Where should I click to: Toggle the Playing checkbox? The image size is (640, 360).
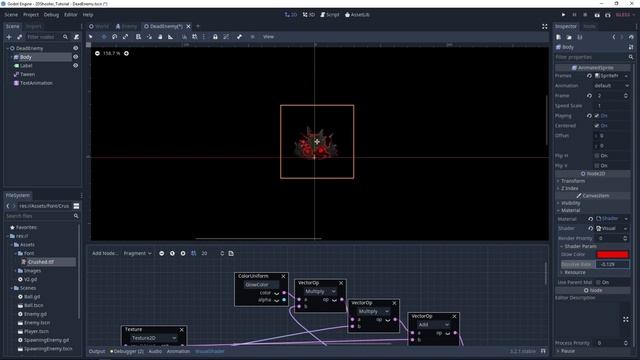(x=597, y=116)
